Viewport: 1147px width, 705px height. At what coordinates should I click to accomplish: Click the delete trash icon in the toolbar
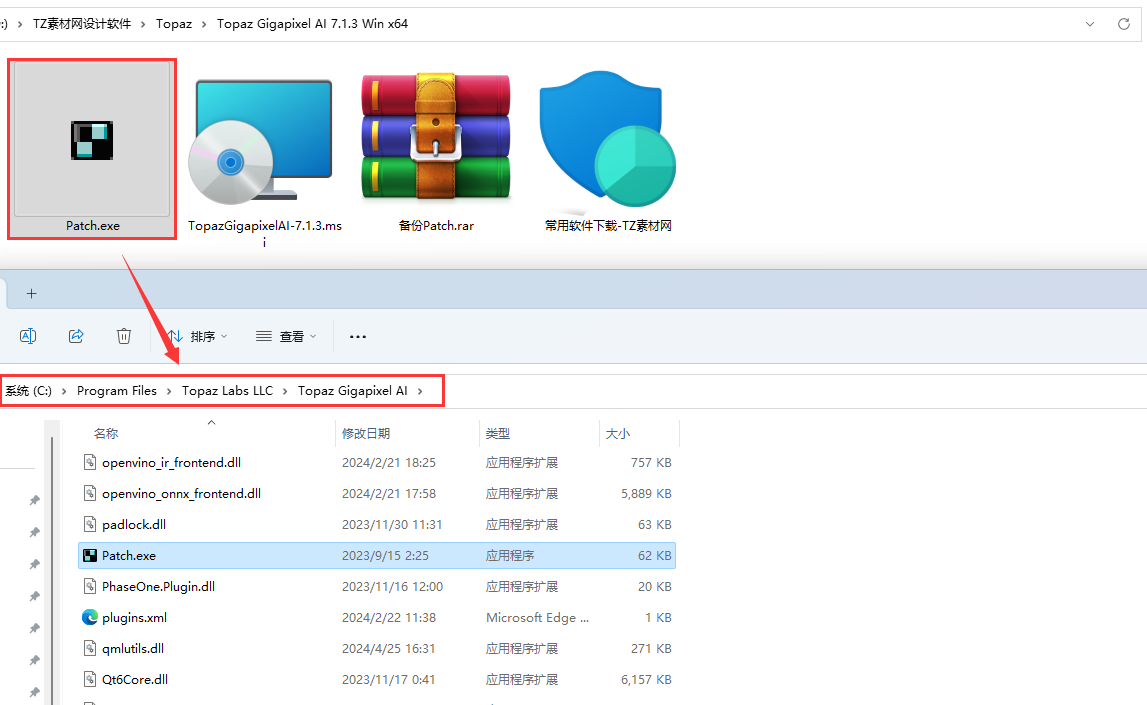(x=124, y=336)
